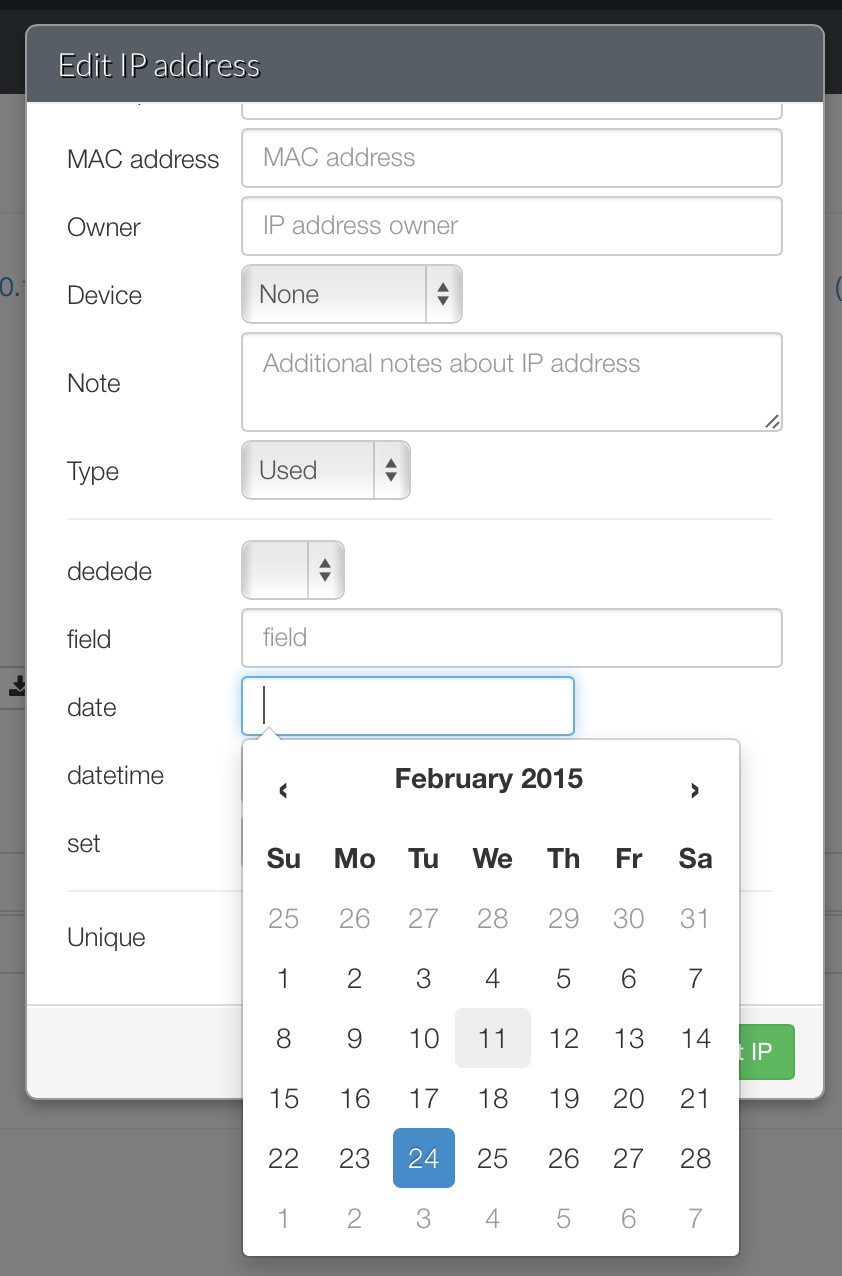Pick March 7 from next month
Viewport: 842px width, 1276px height.
pyautogui.click(x=695, y=1218)
